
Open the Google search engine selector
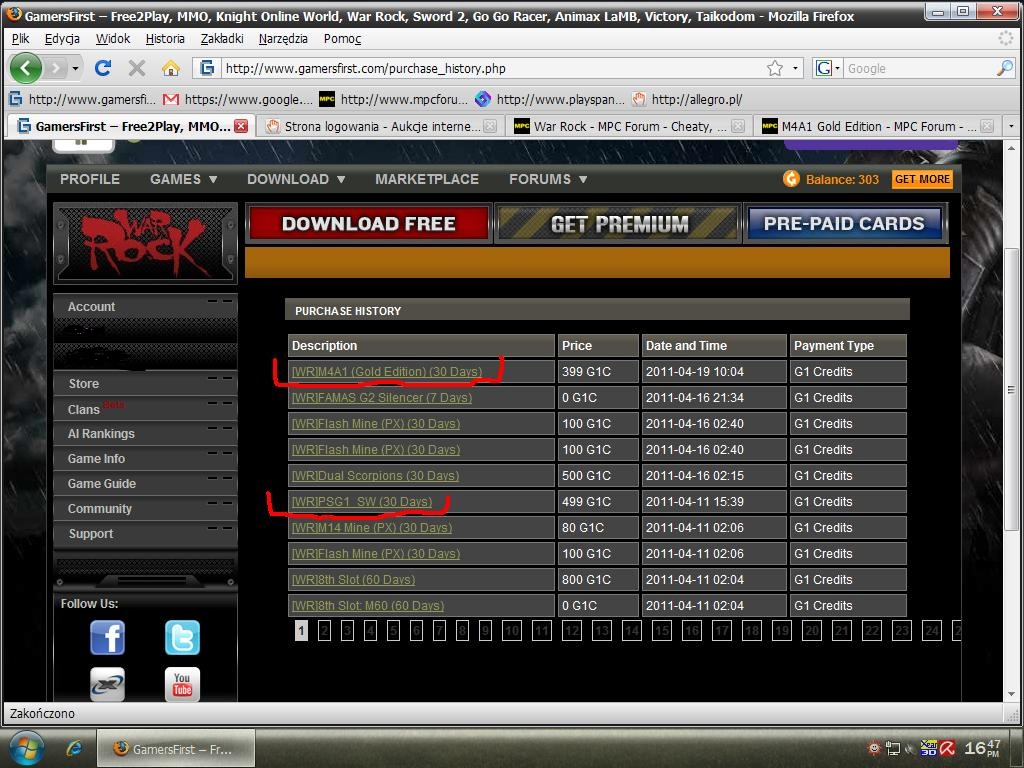click(x=827, y=68)
